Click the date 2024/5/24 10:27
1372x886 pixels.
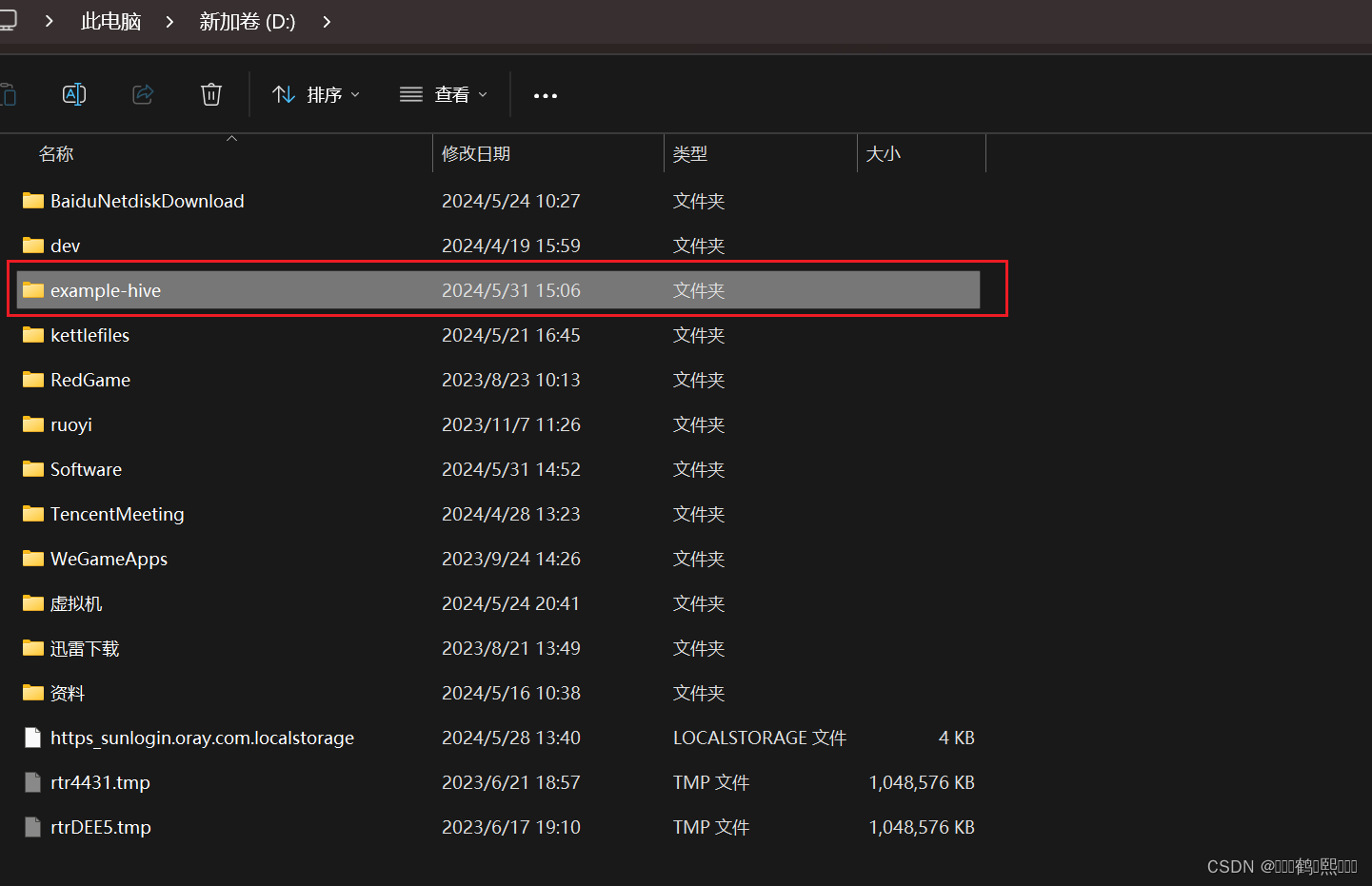pyautogui.click(x=511, y=201)
